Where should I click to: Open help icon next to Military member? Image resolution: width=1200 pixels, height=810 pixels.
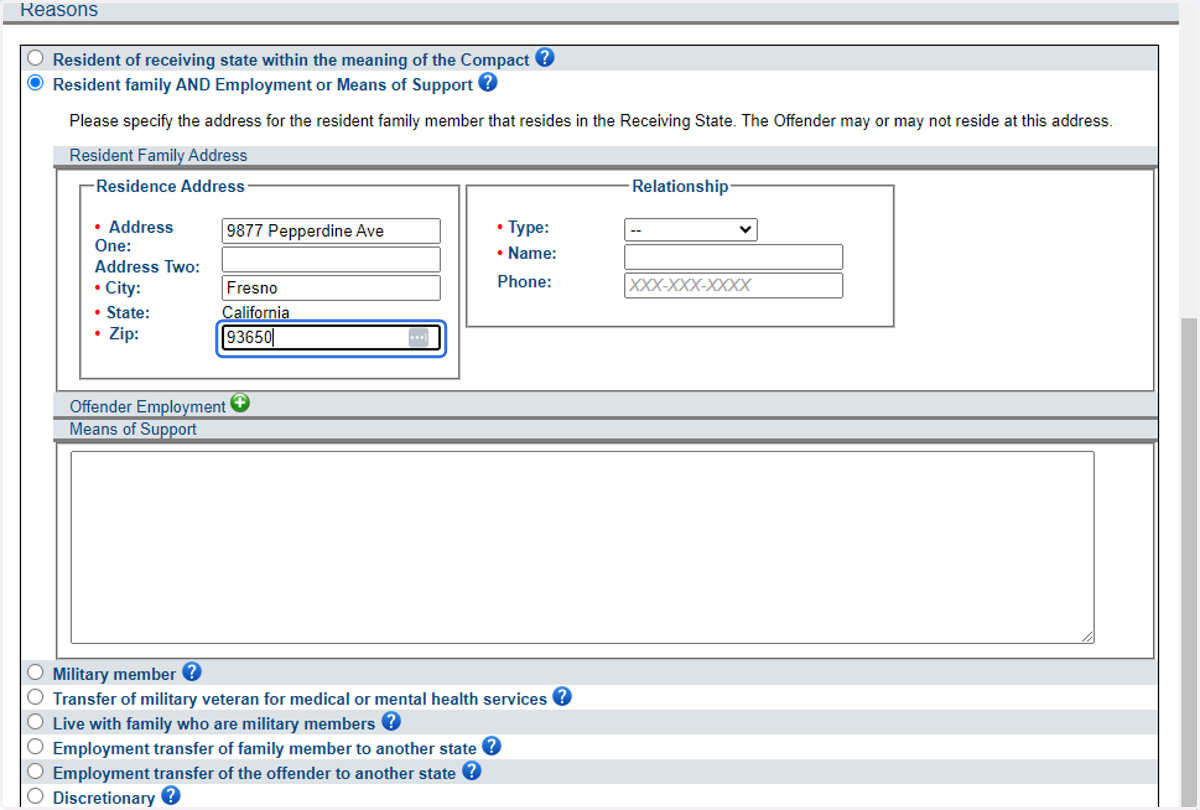192,672
